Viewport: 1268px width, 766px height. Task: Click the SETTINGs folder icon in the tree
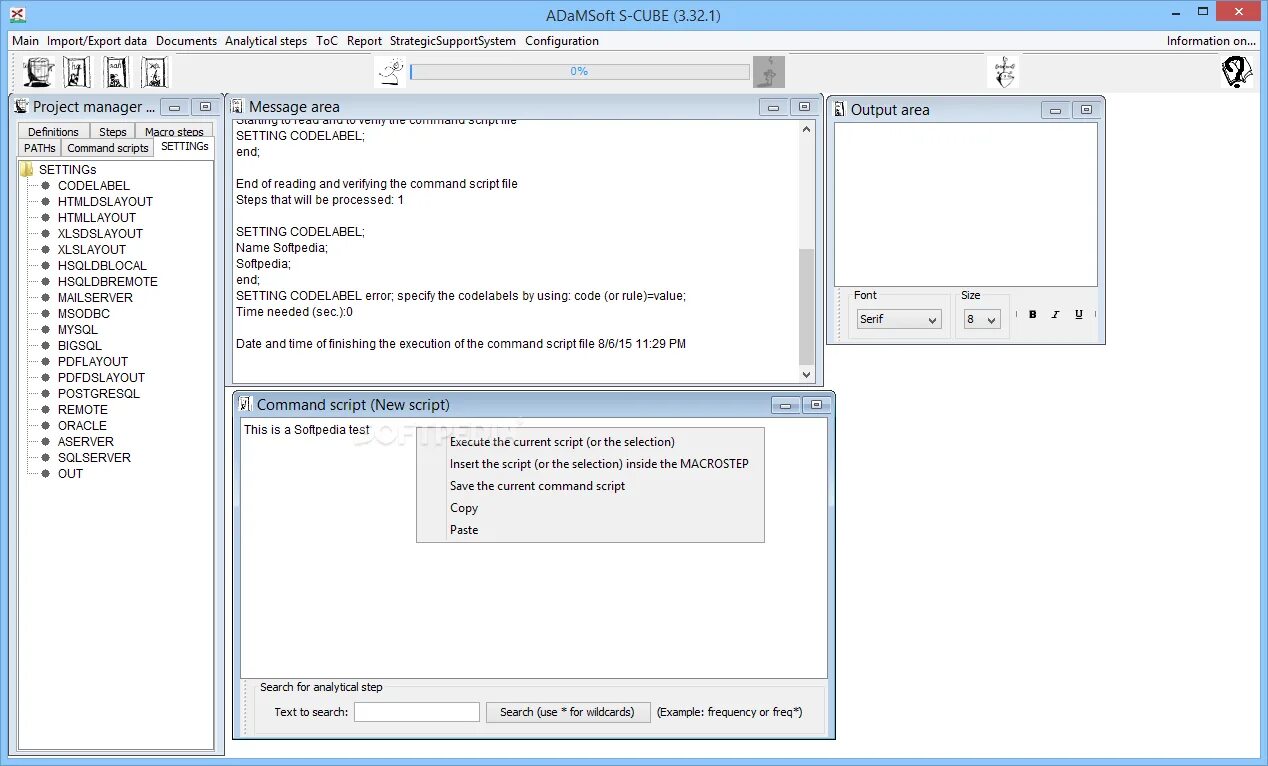pyautogui.click(x=27, y=169)
